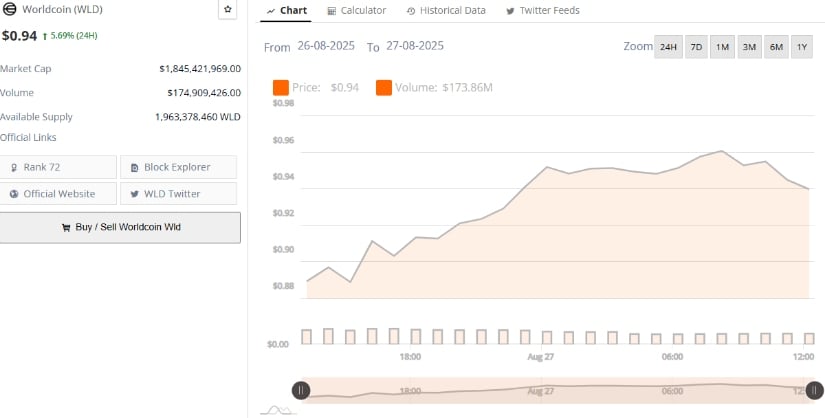Toggle the Volume series legend swatch
This screenshot has width=825, height=418.
(384, 88)
